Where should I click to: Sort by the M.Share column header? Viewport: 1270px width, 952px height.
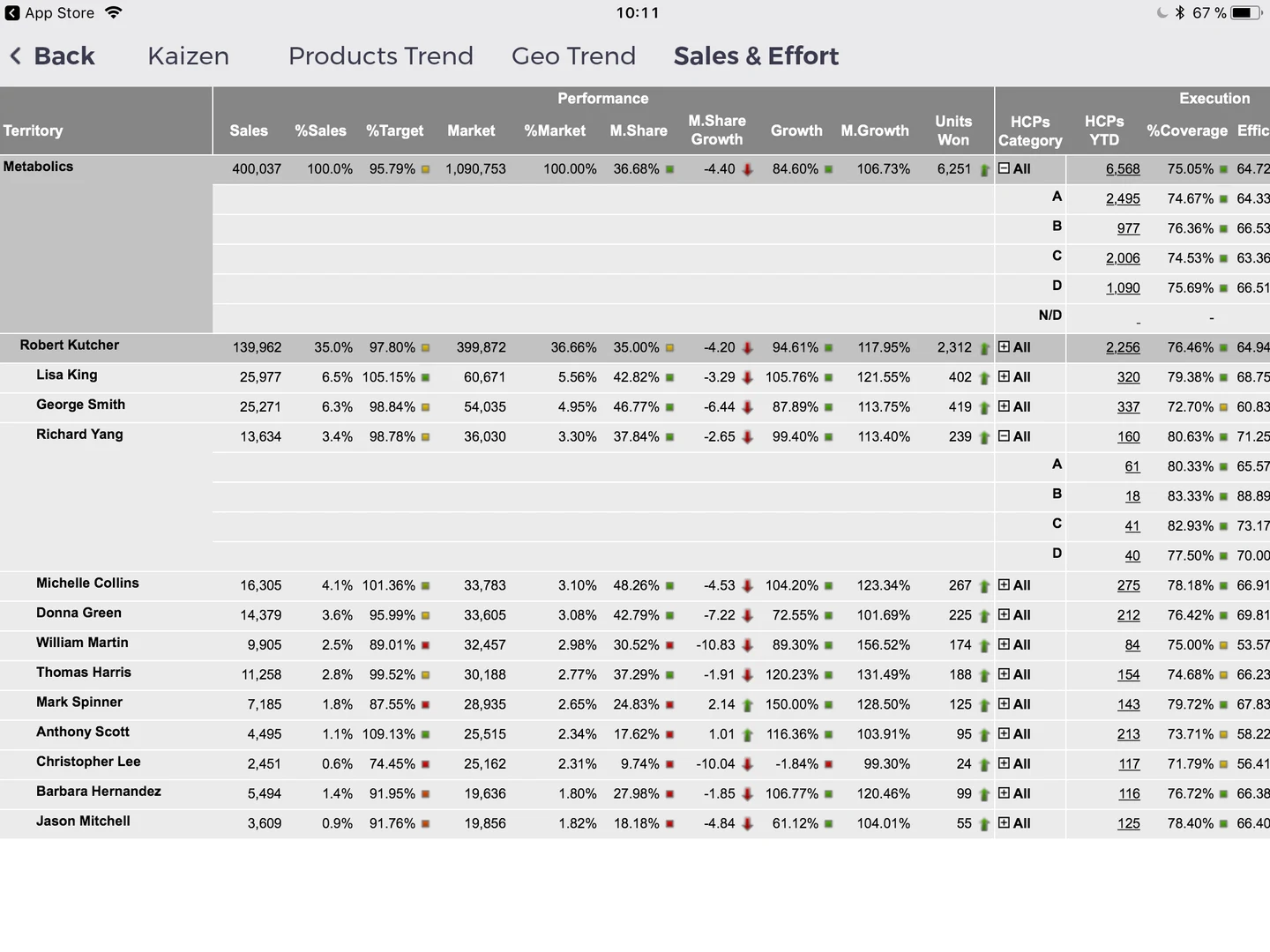639,130
